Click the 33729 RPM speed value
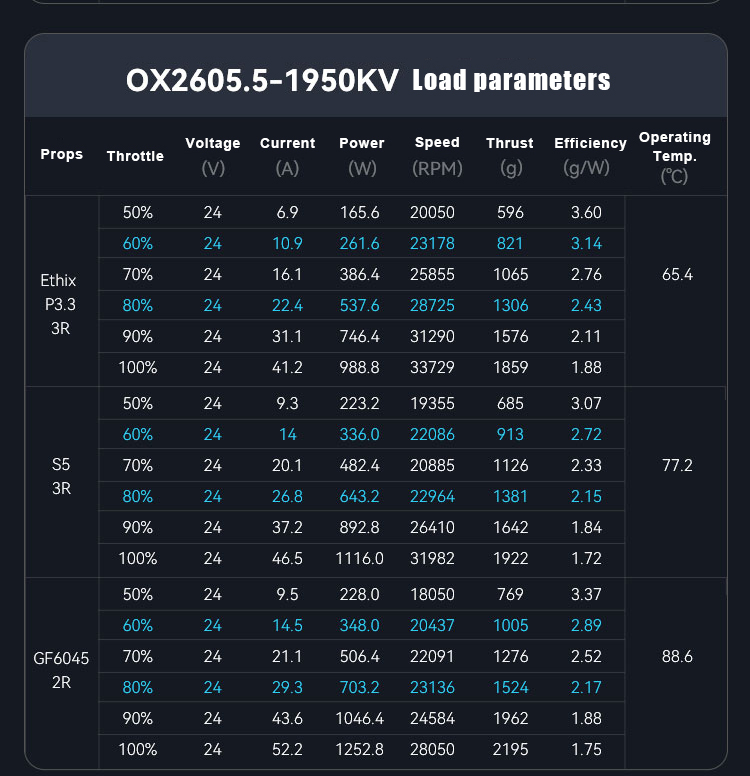750x776 pixels. click(x=437, y=367)
